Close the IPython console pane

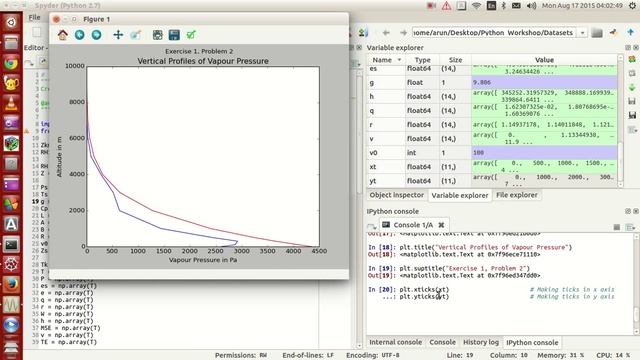tap(636, 211)
